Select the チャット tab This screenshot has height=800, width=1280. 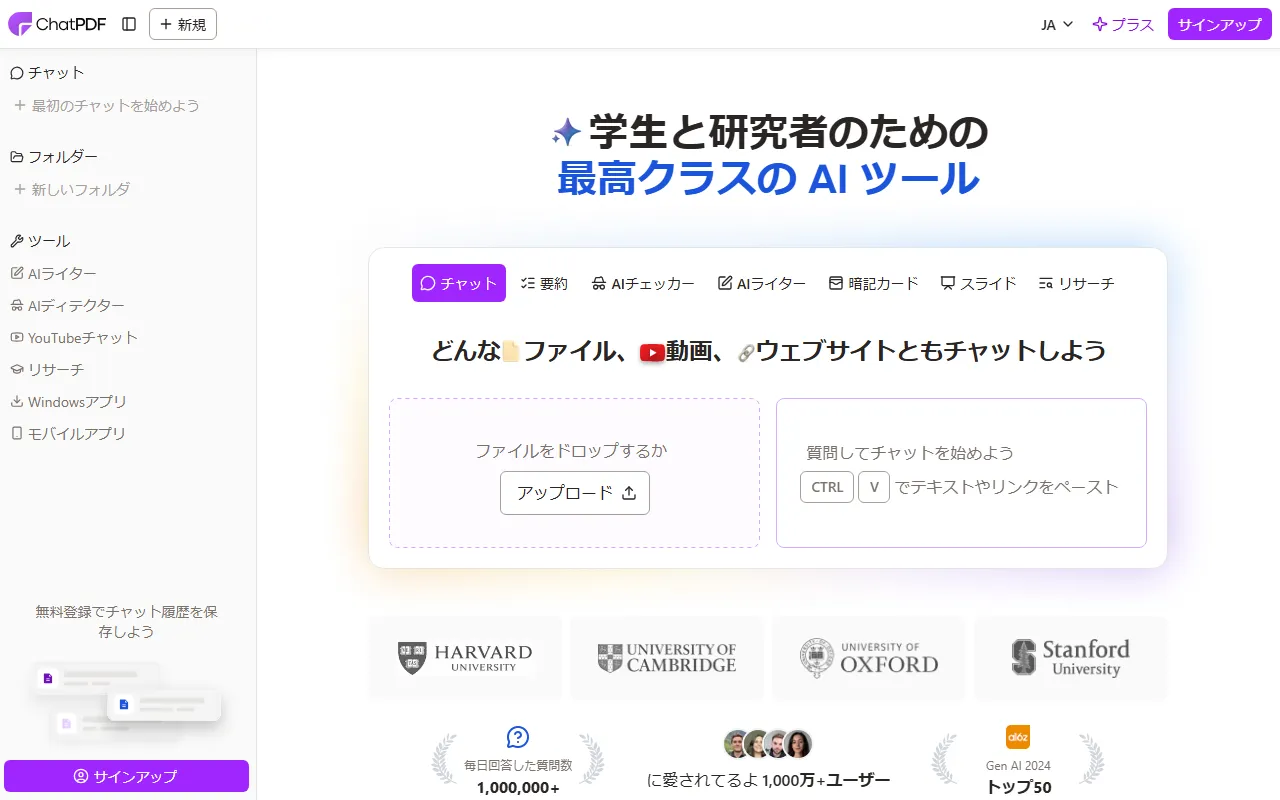[x=459, y=283]
